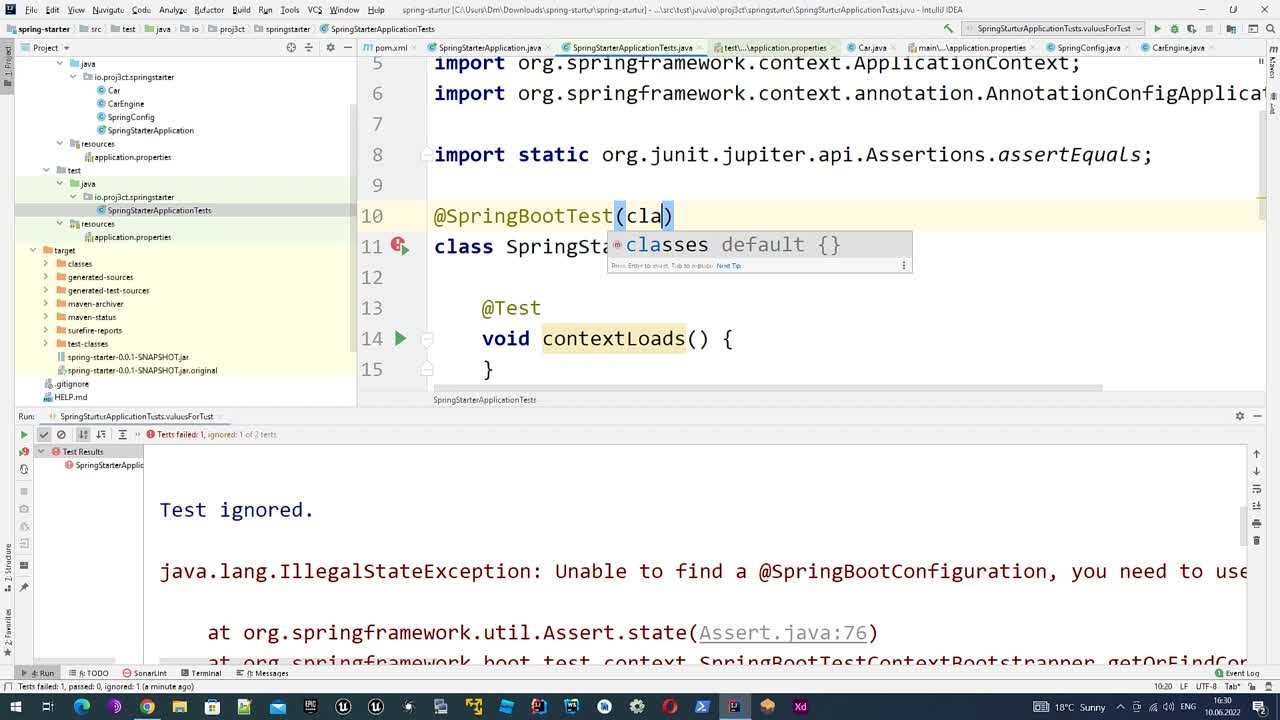Viewport: 1280px width, 720px height.
Task: Open the Refactor menu
Action: pos(209,10)
